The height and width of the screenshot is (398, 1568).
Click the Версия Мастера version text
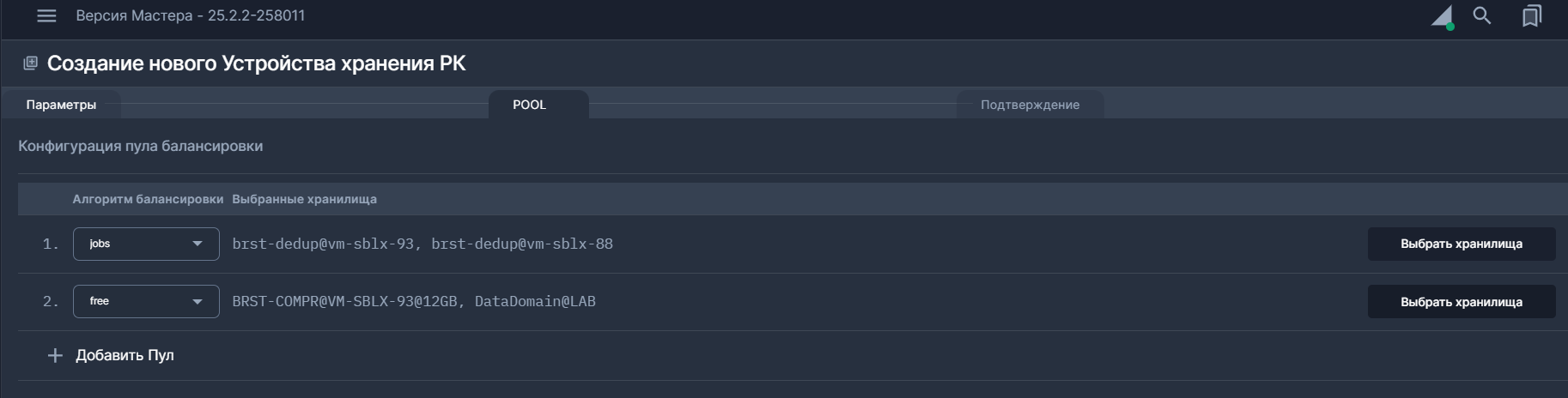pos(191,15)
